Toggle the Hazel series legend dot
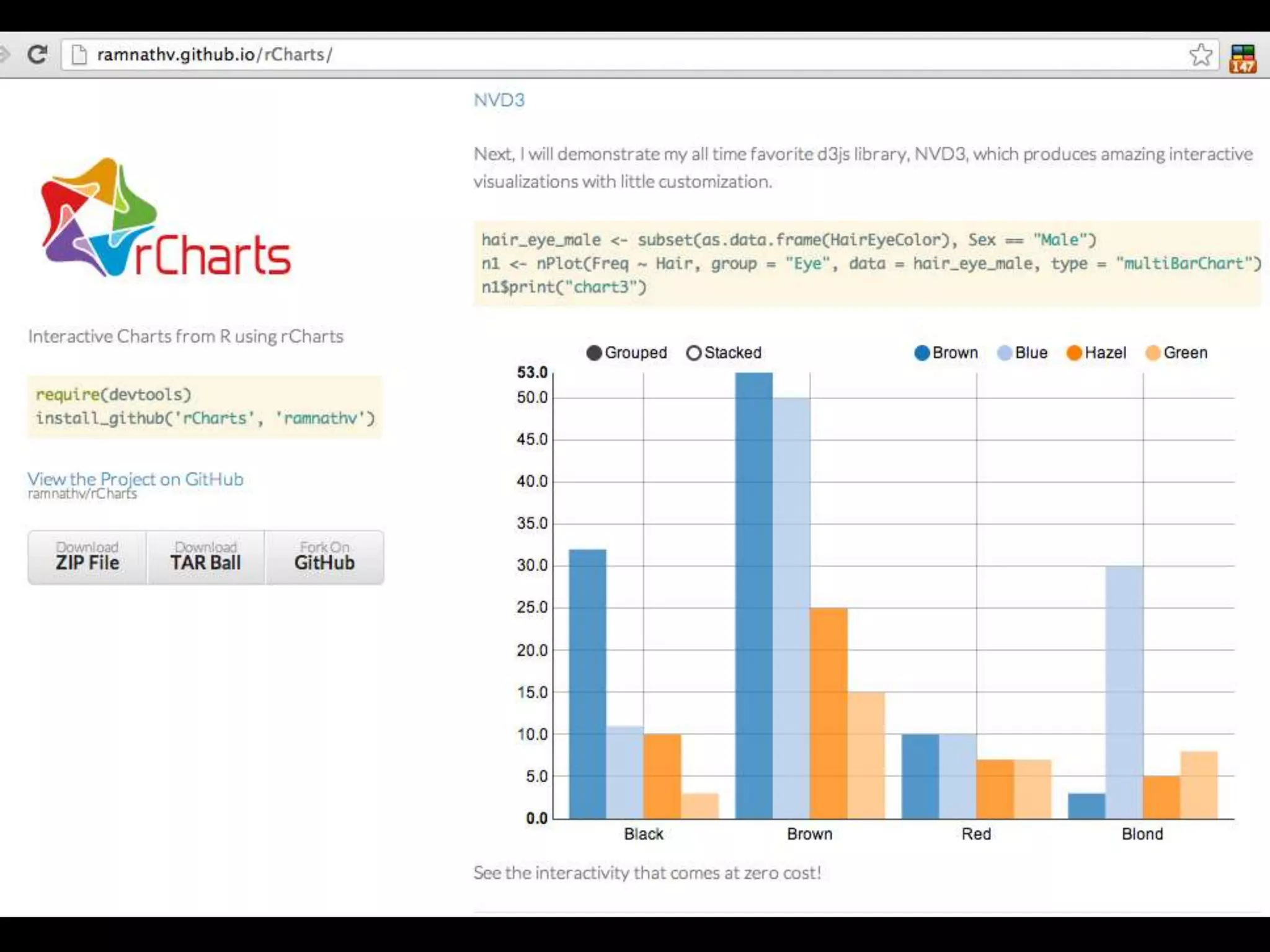This screenshot has height=952, width=1270. pyautogui.click(x=1074, y=353)
